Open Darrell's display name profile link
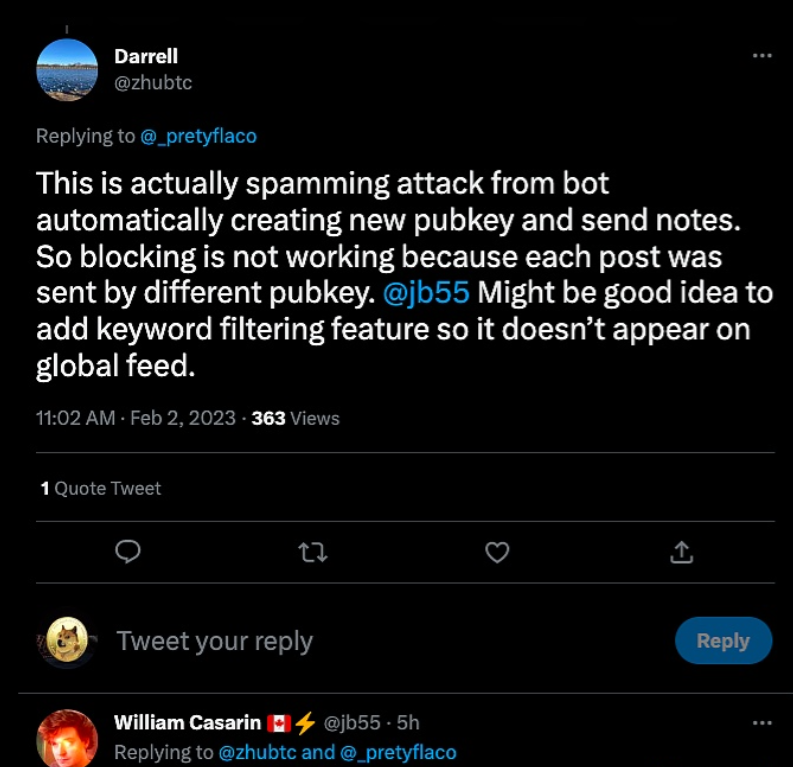The image size is (793, 767). click(146, 57)
